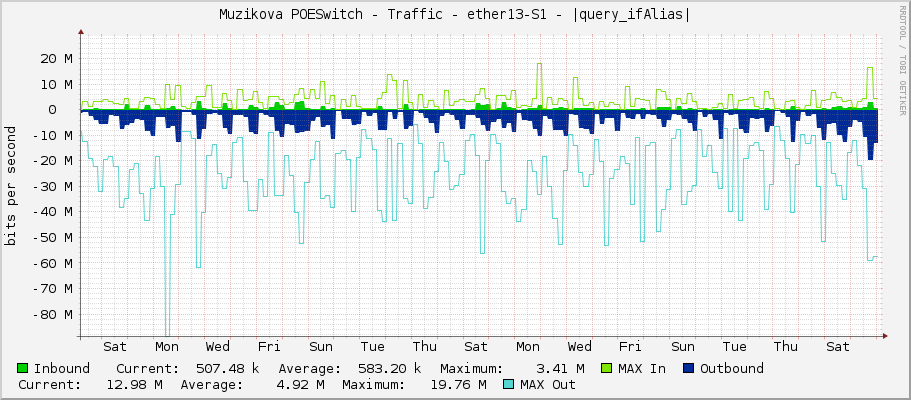Click the cyan MAX Out legend swatch
Viewport: 911px width, 400px height.
(x=508, y=384)
